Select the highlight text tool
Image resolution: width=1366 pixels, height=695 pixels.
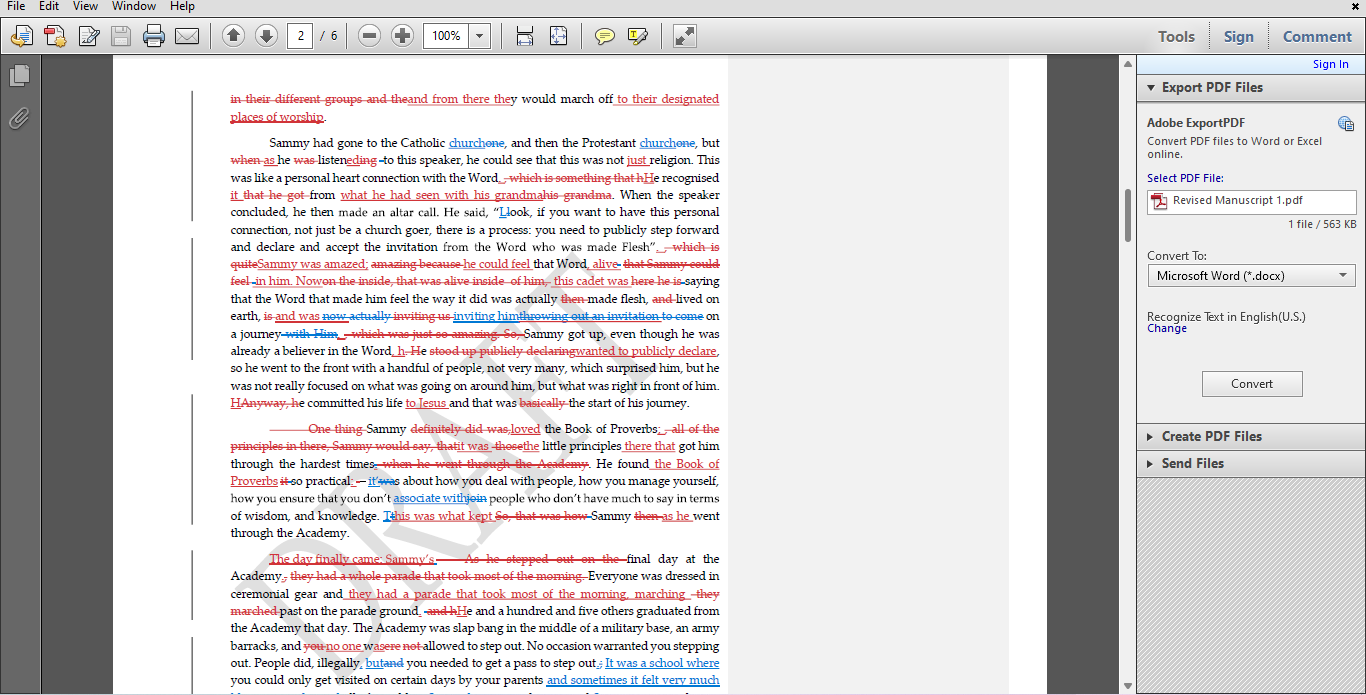click(x=637, y=37)
